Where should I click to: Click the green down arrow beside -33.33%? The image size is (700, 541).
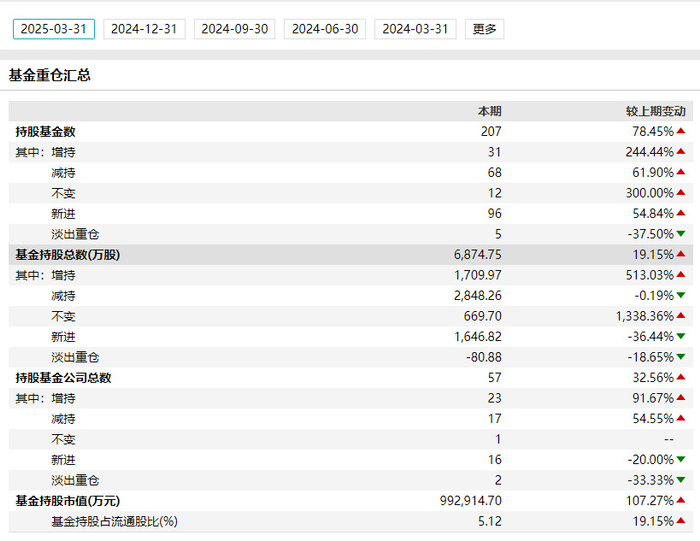(681, 480)
